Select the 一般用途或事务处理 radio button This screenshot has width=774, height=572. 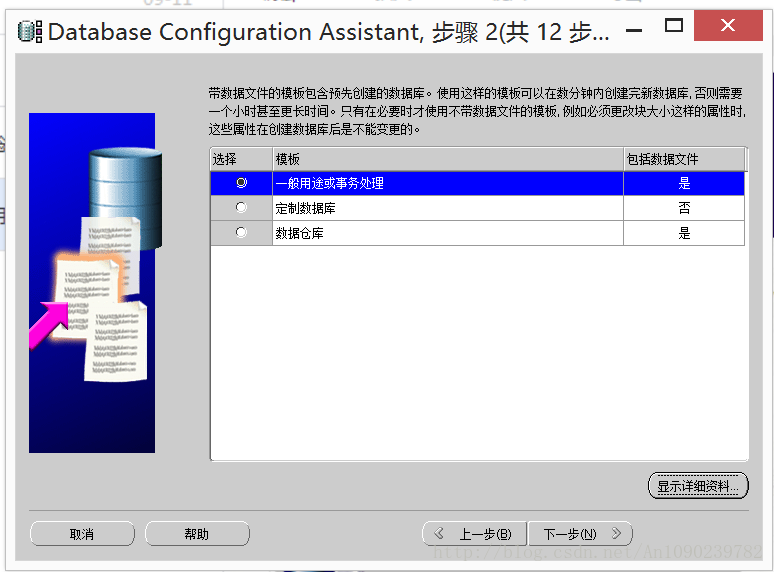point(241,183)
